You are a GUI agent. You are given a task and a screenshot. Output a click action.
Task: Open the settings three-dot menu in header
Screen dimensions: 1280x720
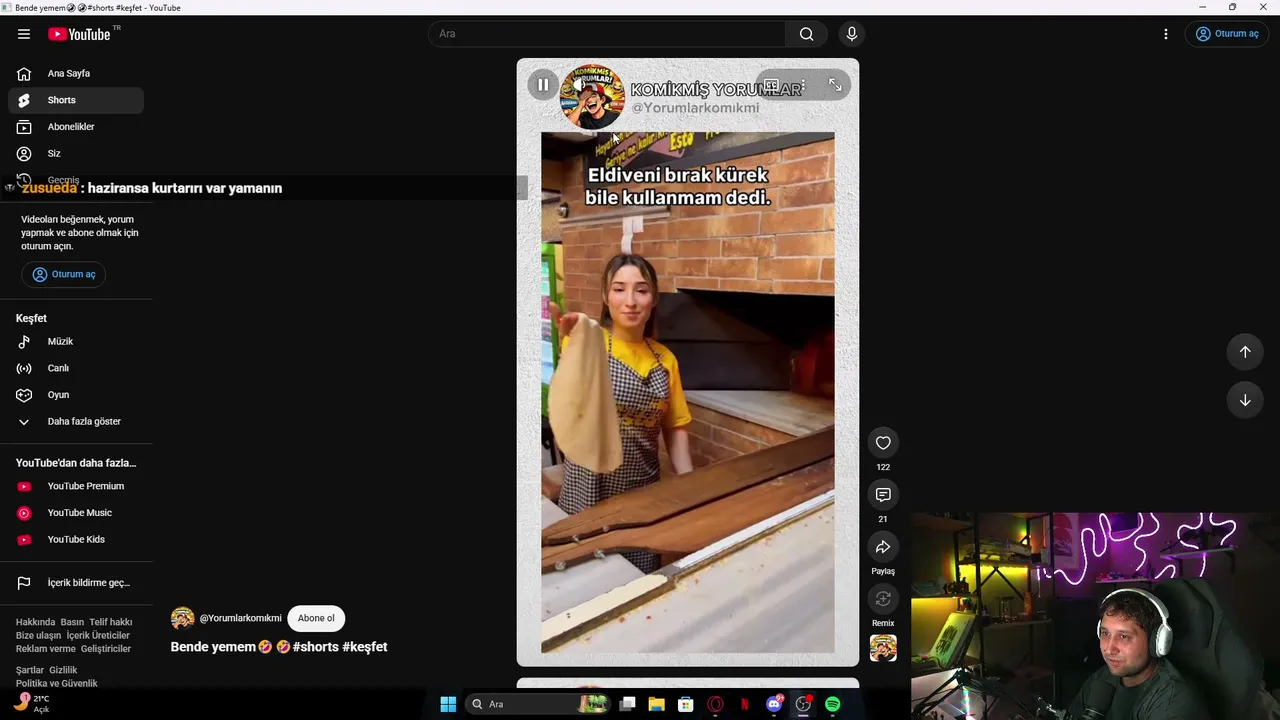(x=1165, y=34)
